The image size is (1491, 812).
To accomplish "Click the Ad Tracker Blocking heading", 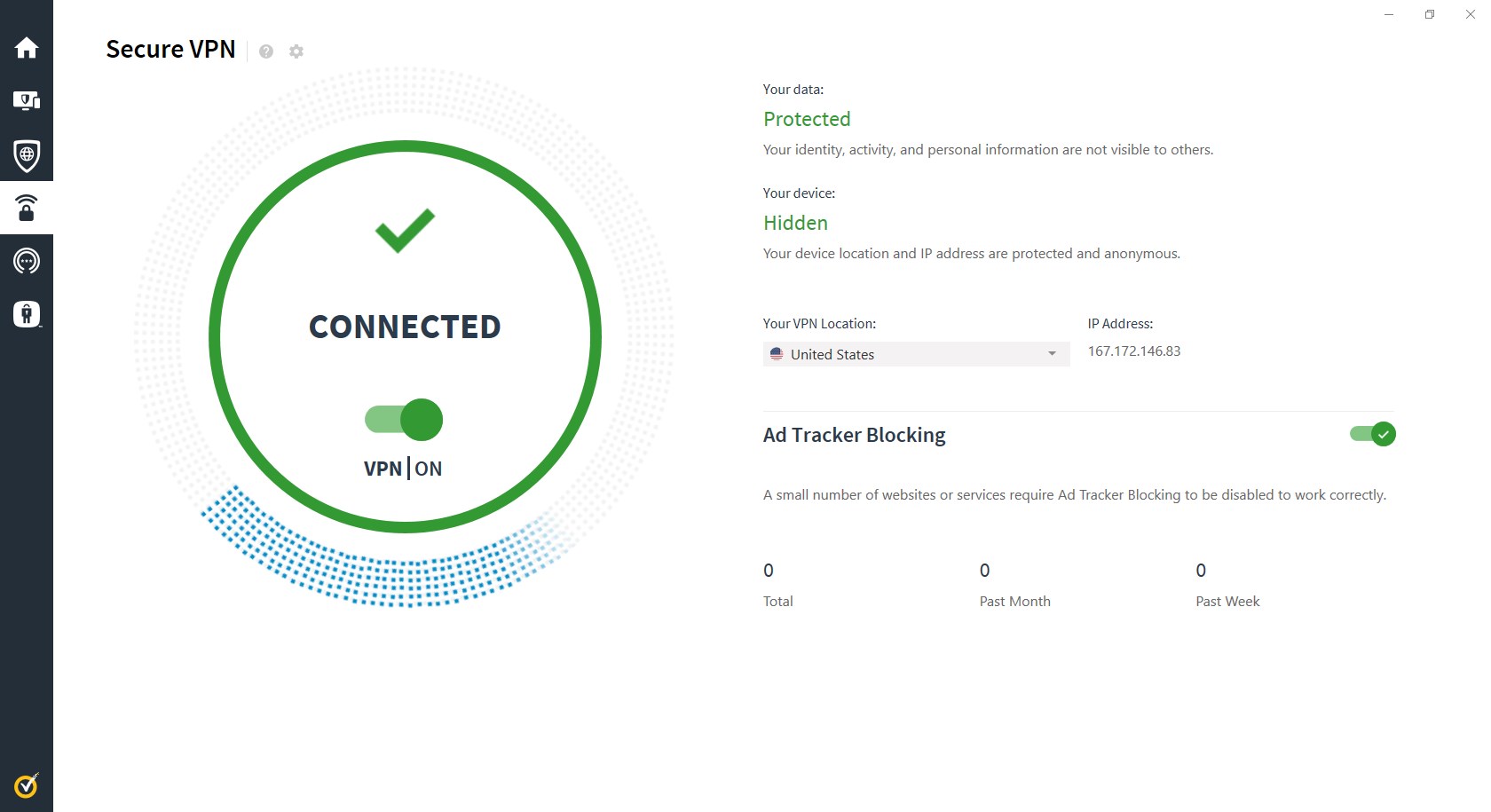I will coord(854,435).
